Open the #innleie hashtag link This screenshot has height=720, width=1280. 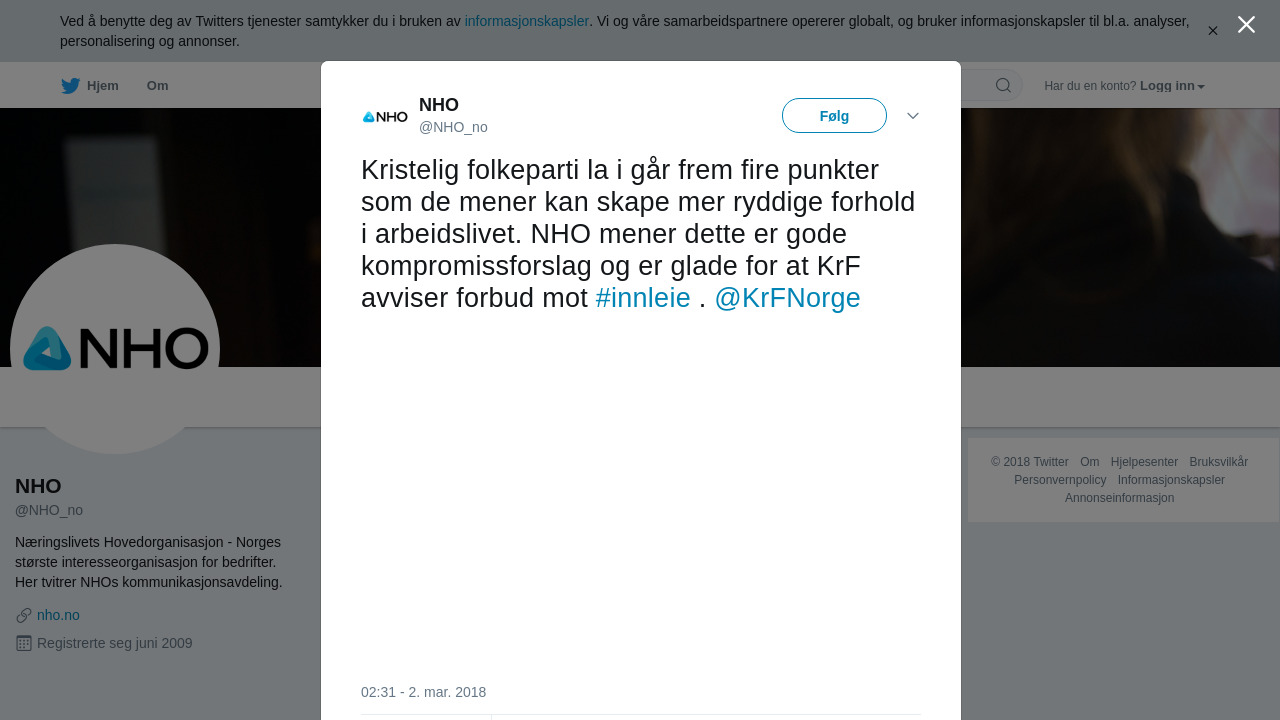coord(643,298)
